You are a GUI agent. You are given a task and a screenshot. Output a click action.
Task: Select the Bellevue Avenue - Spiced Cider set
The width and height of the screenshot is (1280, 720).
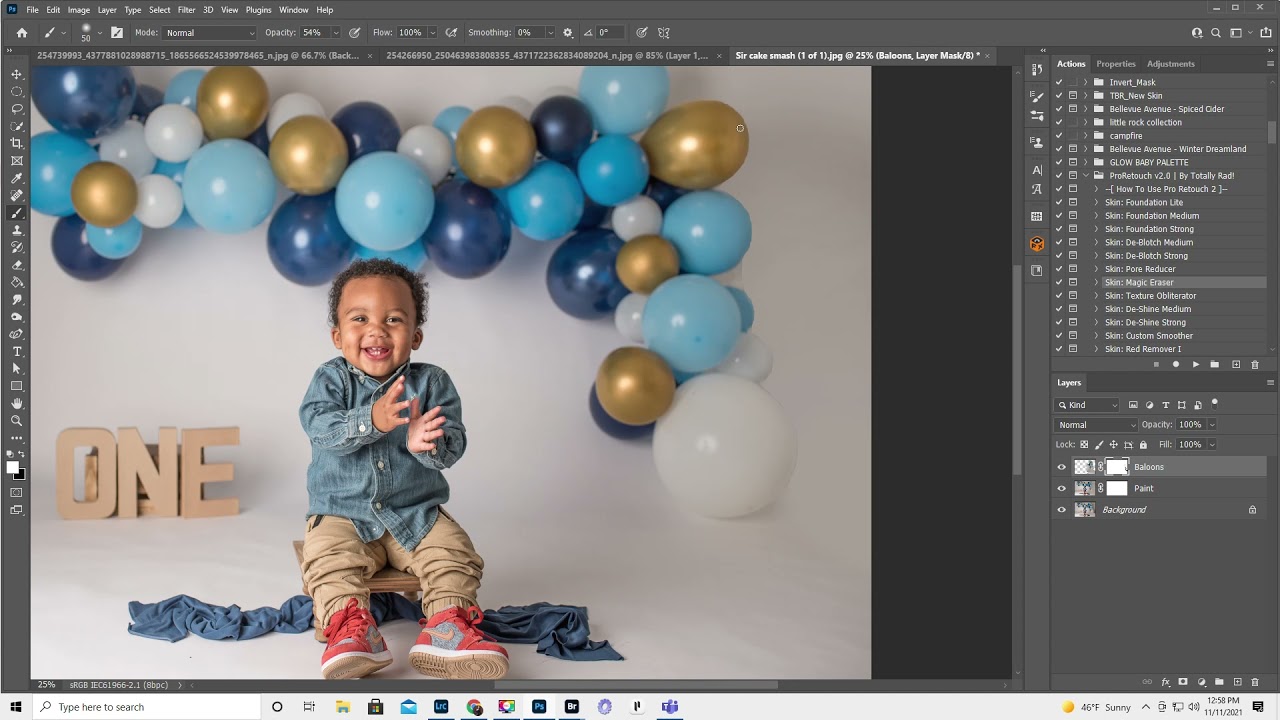point(1167,109)
